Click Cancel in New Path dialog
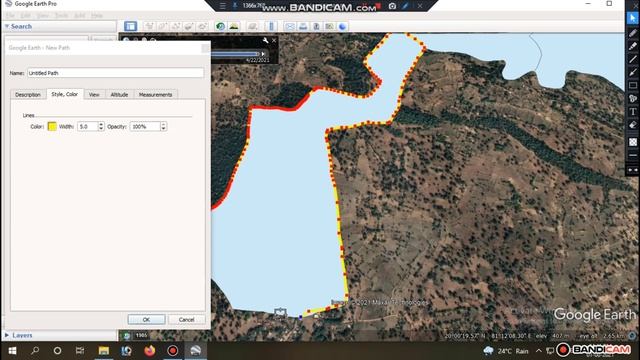Screen dimensions: 640x360 click(x=187, y=320)
